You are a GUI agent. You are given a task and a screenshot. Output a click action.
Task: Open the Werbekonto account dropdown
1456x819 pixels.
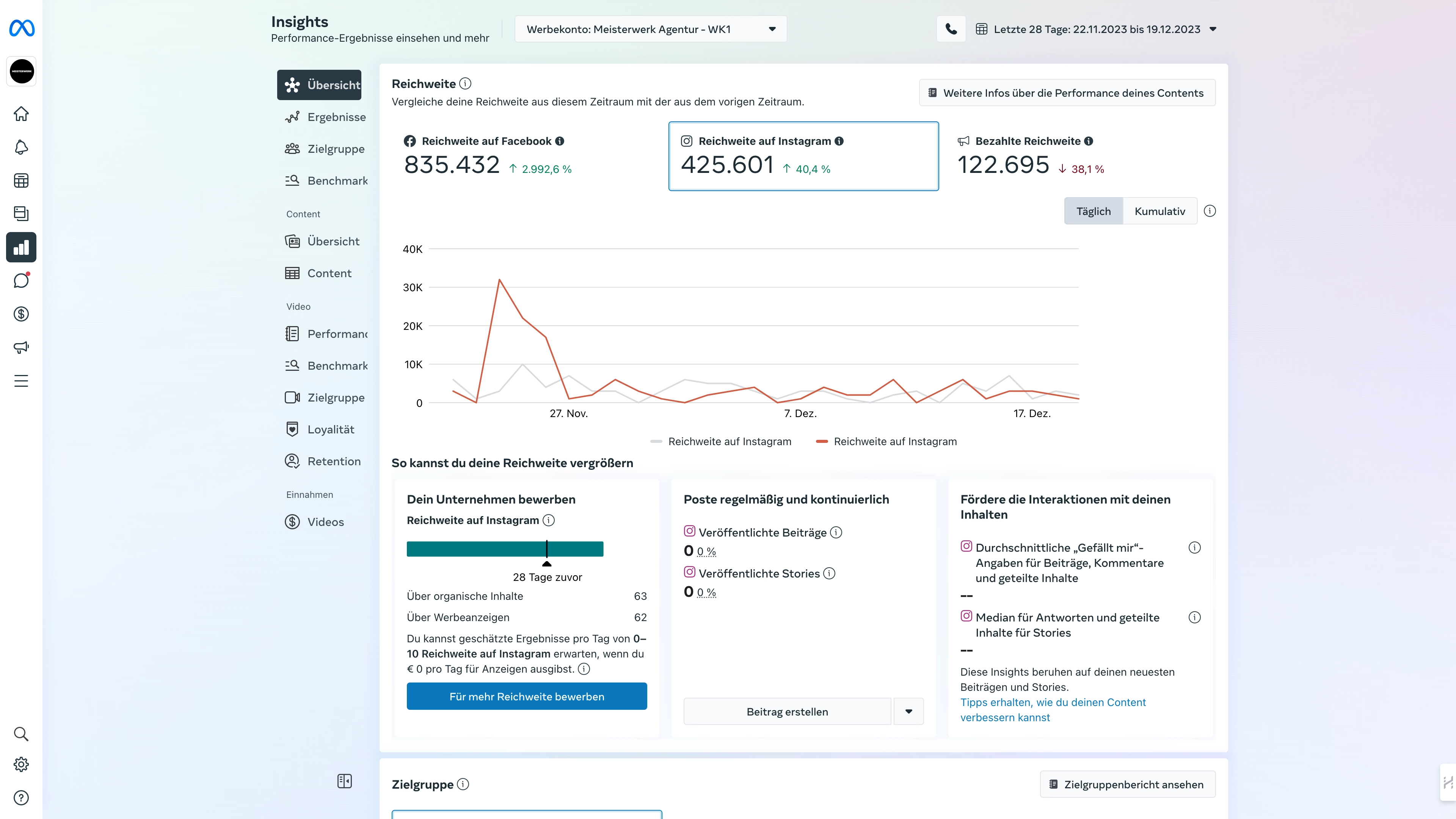click(651, 29)
